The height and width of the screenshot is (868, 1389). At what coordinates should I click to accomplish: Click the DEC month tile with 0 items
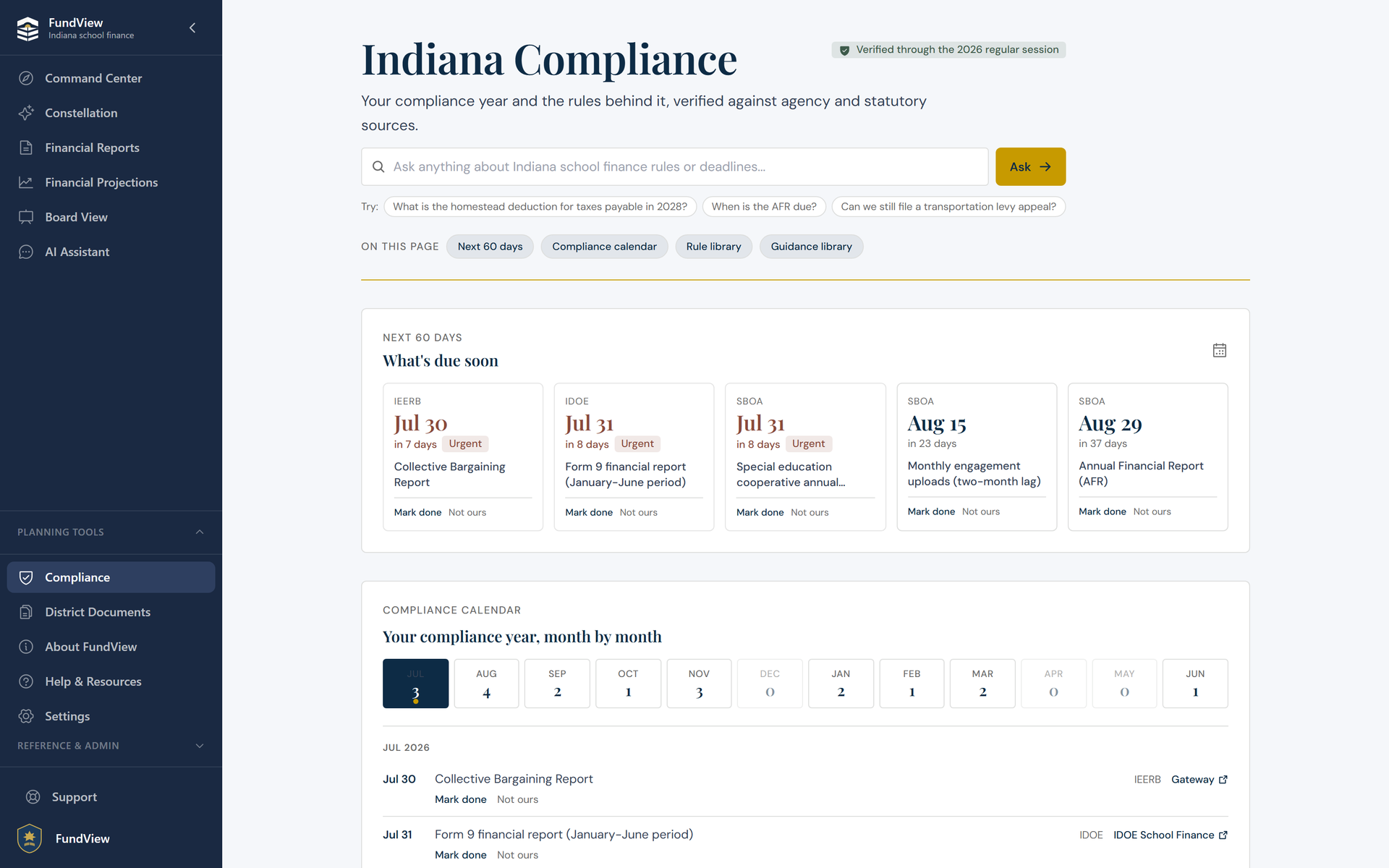click(770, 684)
